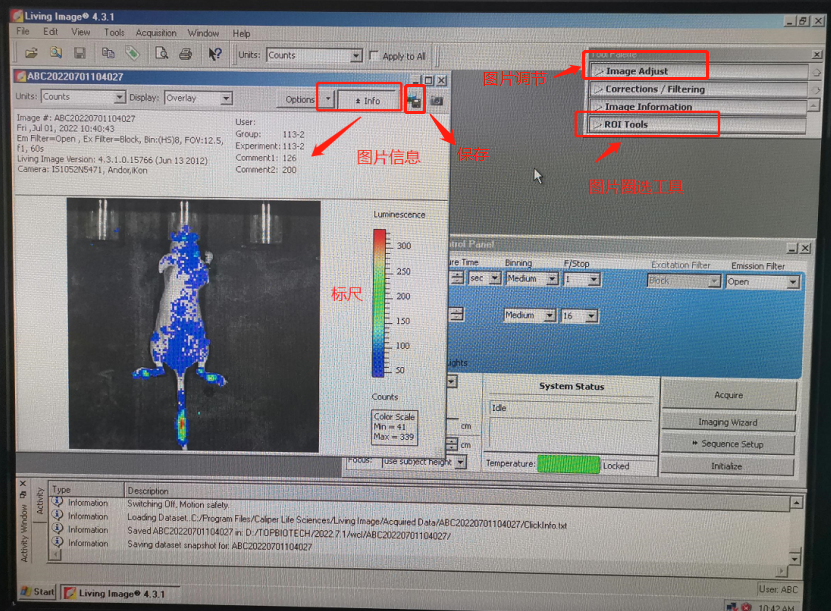Open the View menu

pyautogui.click(x=81, y=32)
